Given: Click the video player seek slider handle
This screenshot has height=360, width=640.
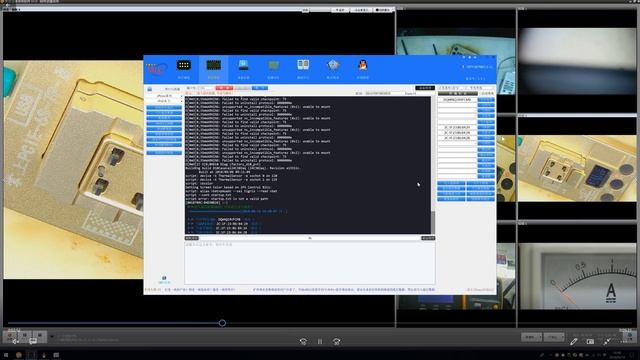Looking at the screenshot, I should (222, 323).
